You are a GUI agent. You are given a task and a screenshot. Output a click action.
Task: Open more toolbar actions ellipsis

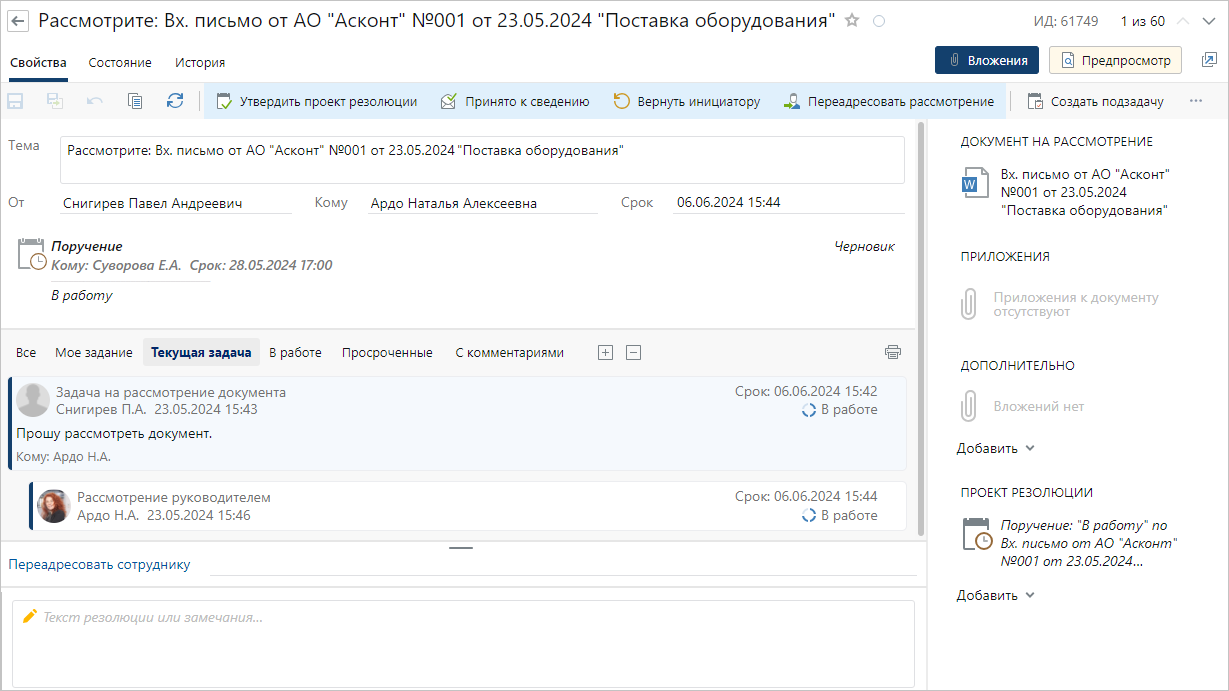click(1196, 101)
